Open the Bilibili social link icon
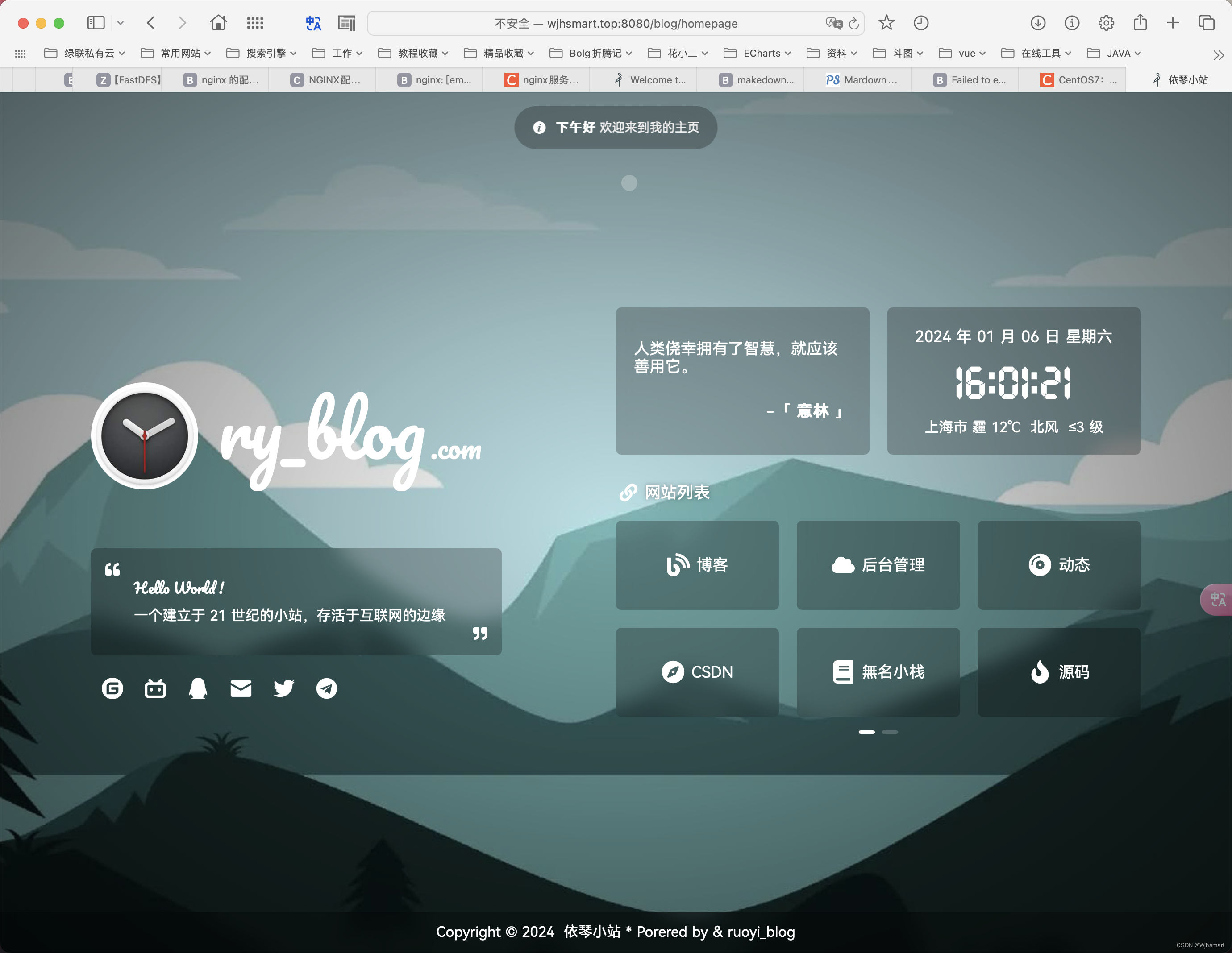Viewport: 1232px width, 953px height. tap(155, 688)
